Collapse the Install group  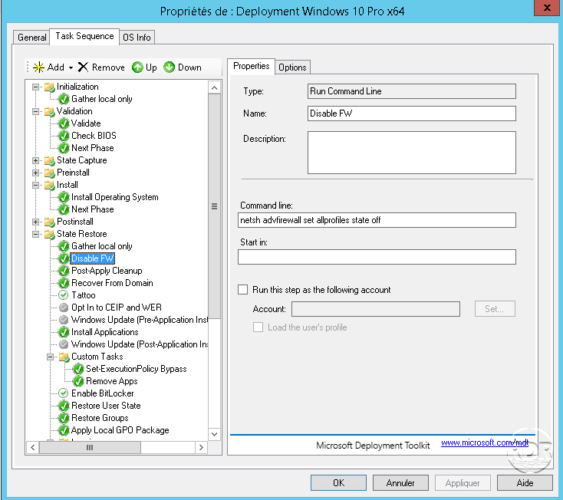[x=36, y=185]
